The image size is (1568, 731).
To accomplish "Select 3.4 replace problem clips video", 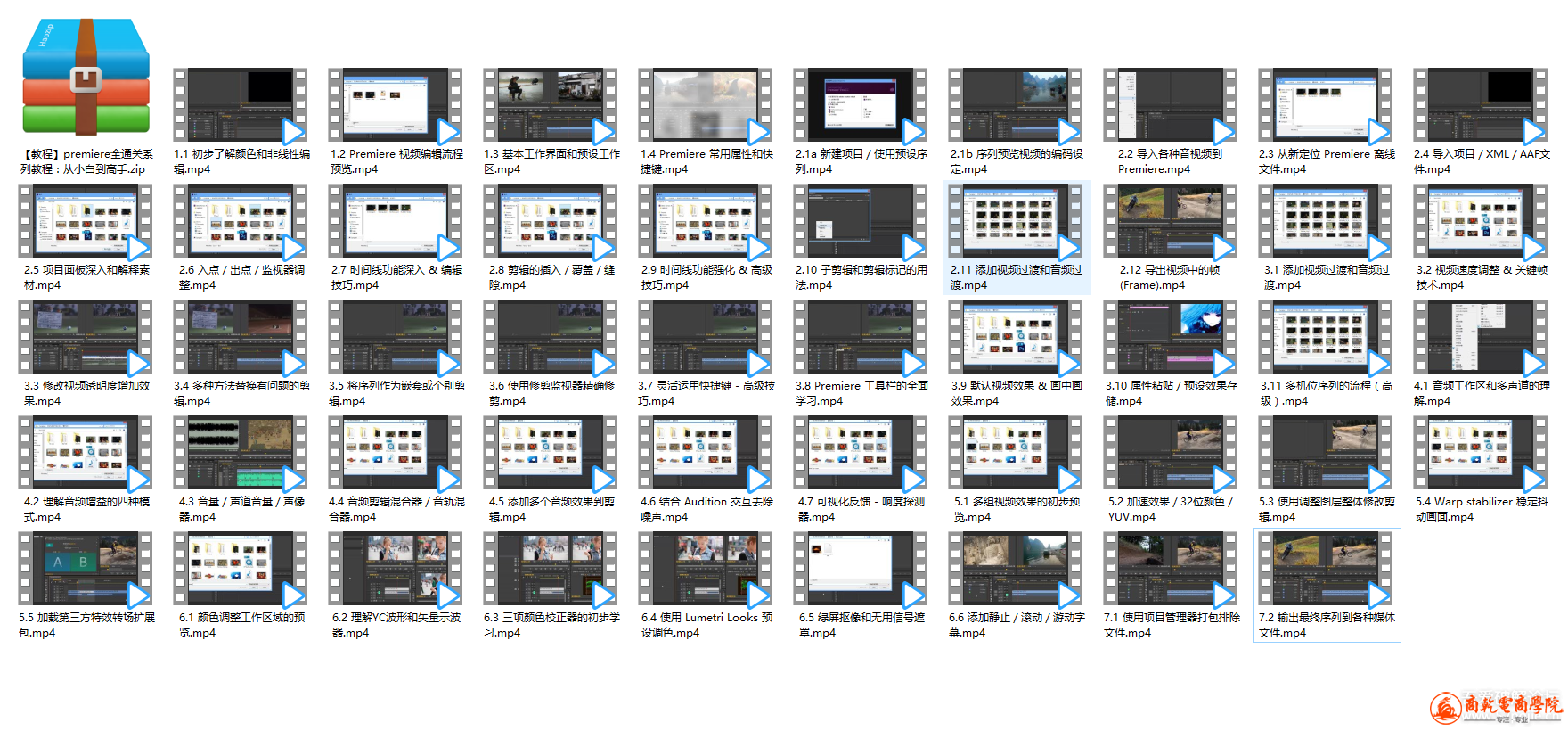I will [x=241, y=337].
